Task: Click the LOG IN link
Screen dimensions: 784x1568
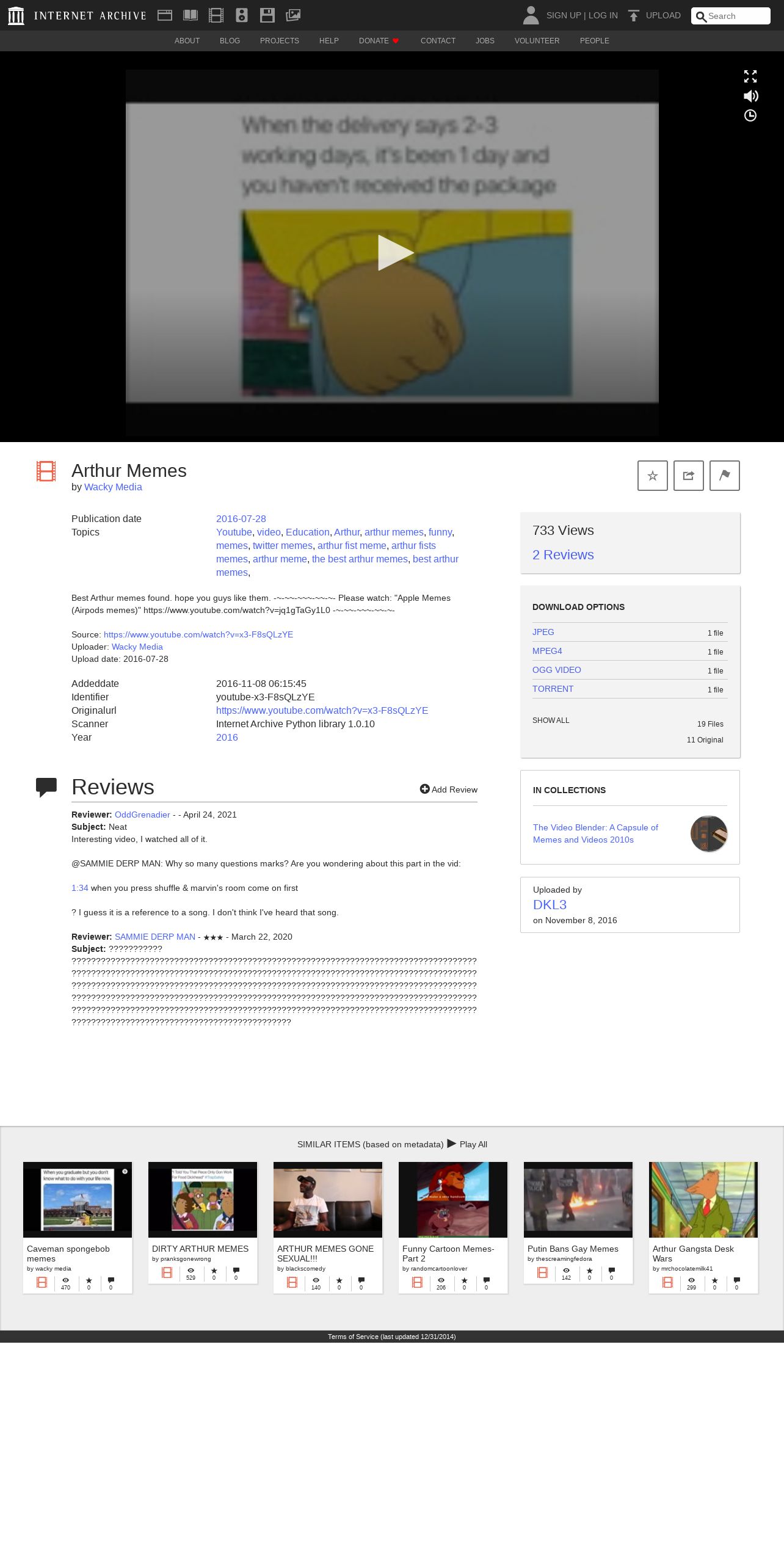Action: pyautogui.click(x=603, y=15)
